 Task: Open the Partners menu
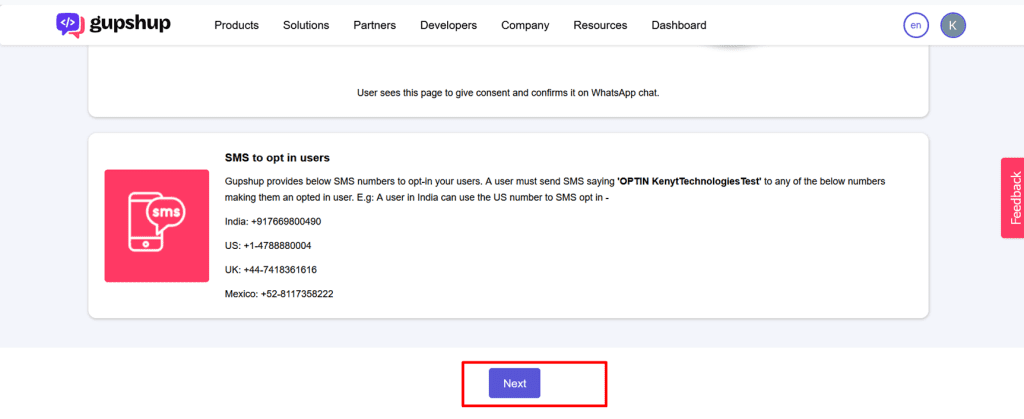coord(374,25)
